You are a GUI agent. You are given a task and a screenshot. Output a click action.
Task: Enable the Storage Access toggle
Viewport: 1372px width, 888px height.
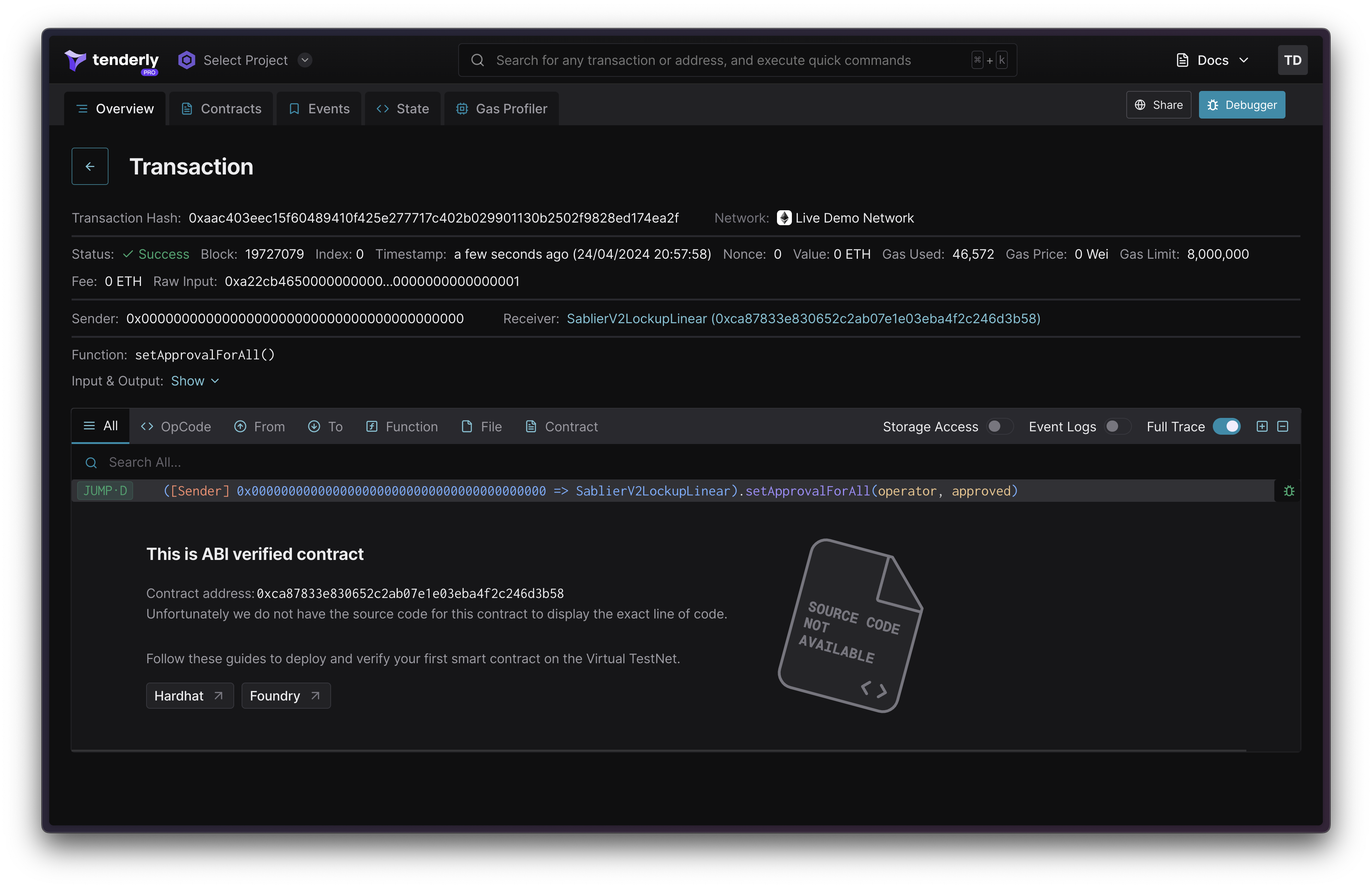point(1000,426)
